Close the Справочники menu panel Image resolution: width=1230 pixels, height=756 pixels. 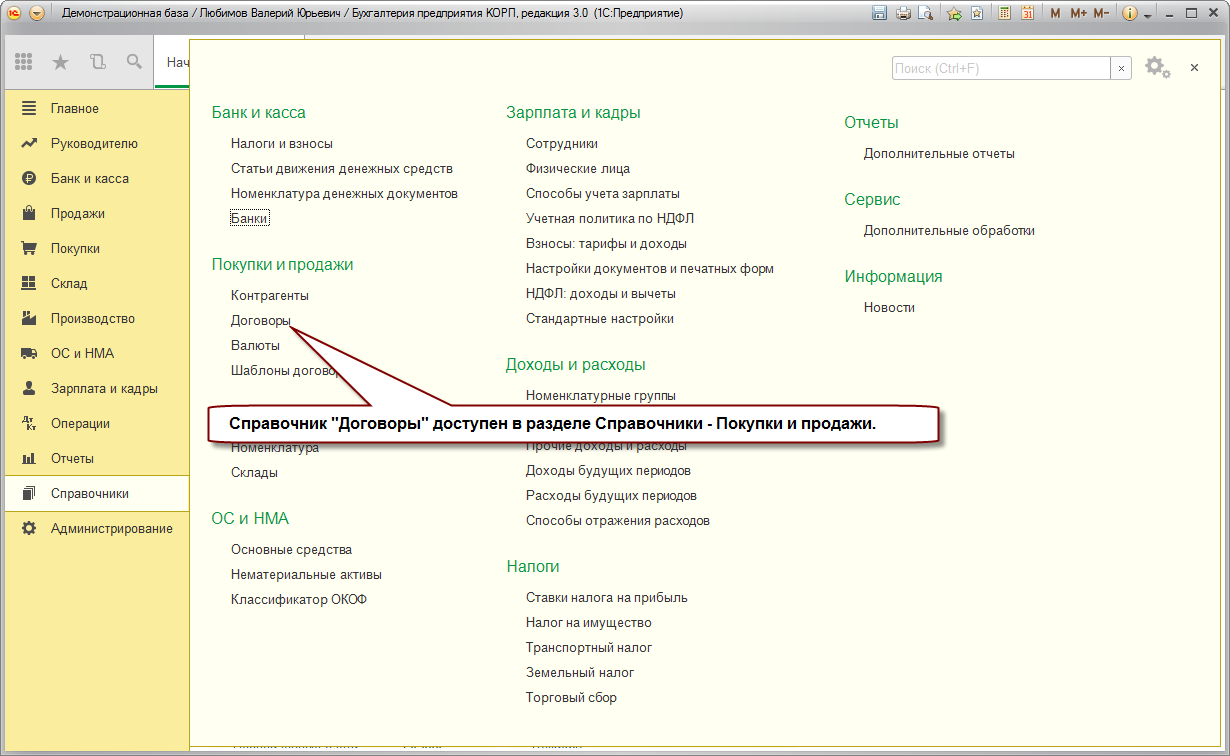click(1194, 67)
